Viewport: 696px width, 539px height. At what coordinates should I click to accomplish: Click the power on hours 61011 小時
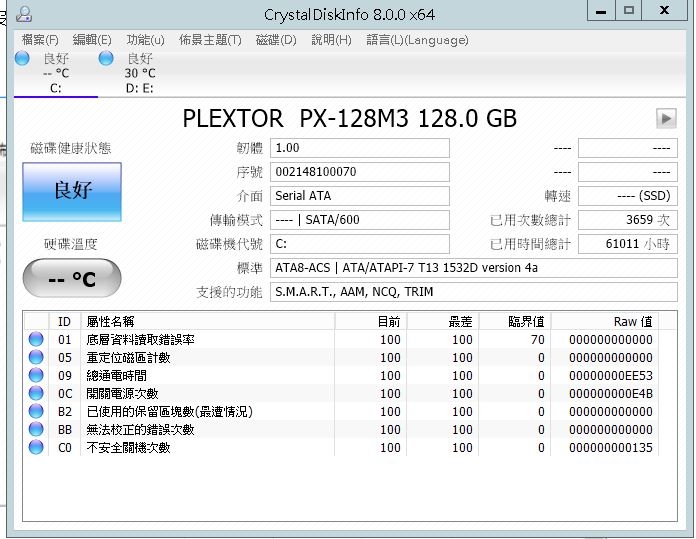[628, 244]
